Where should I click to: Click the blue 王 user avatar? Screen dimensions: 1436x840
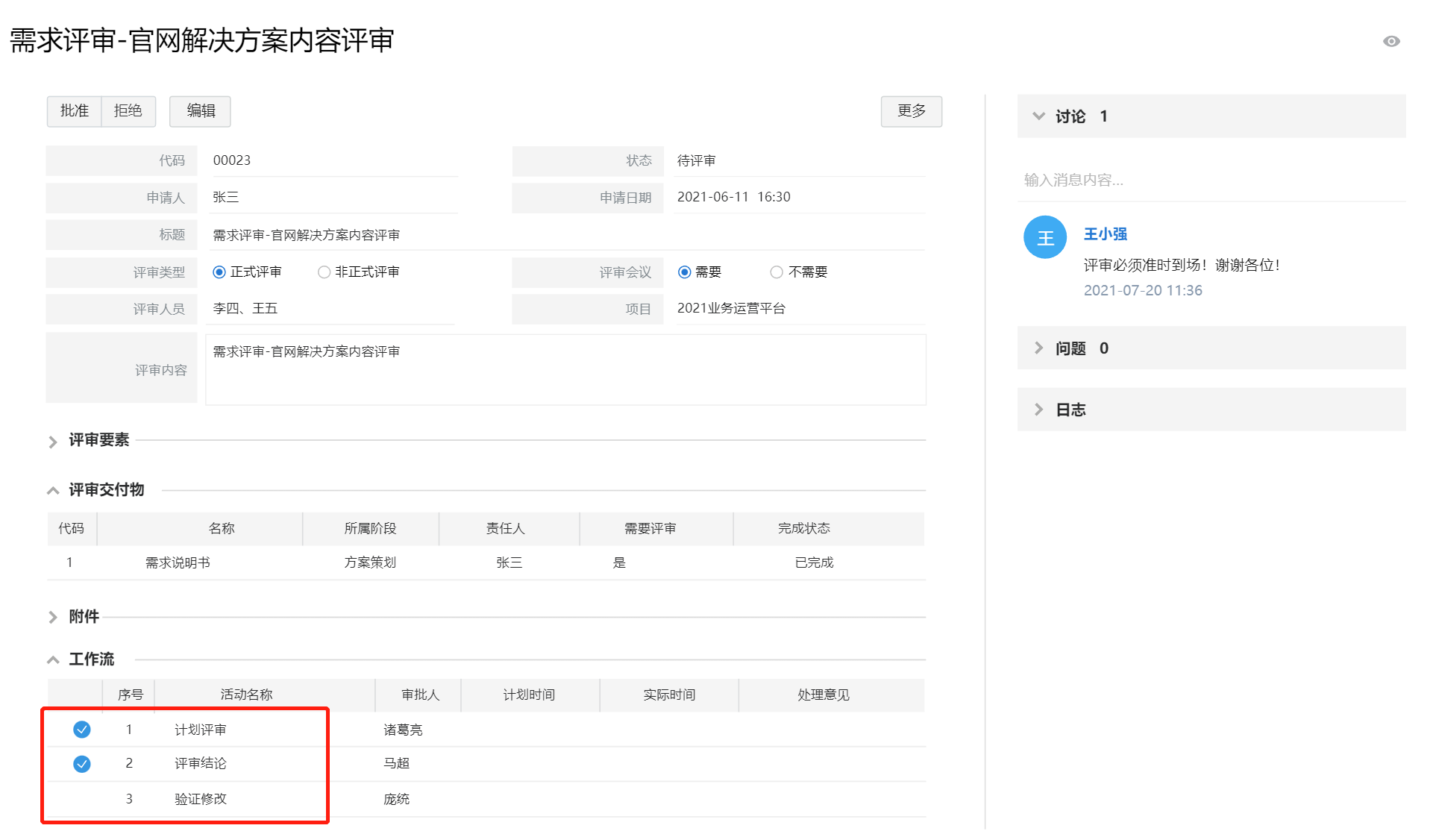pos(1044,237)
